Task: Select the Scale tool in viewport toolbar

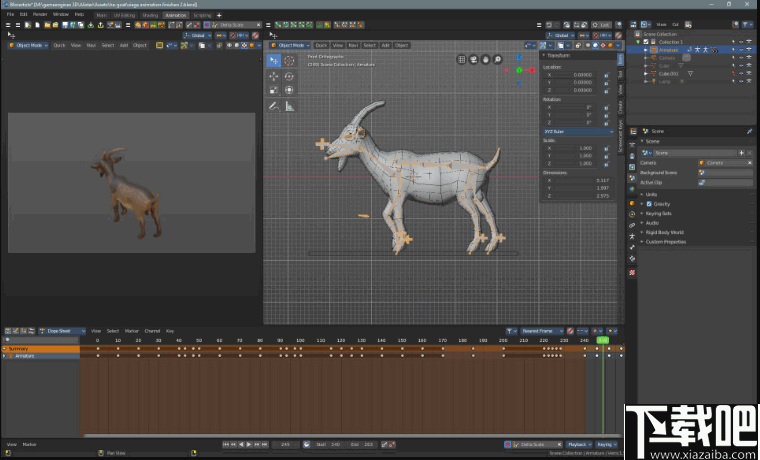Action: 274,90
